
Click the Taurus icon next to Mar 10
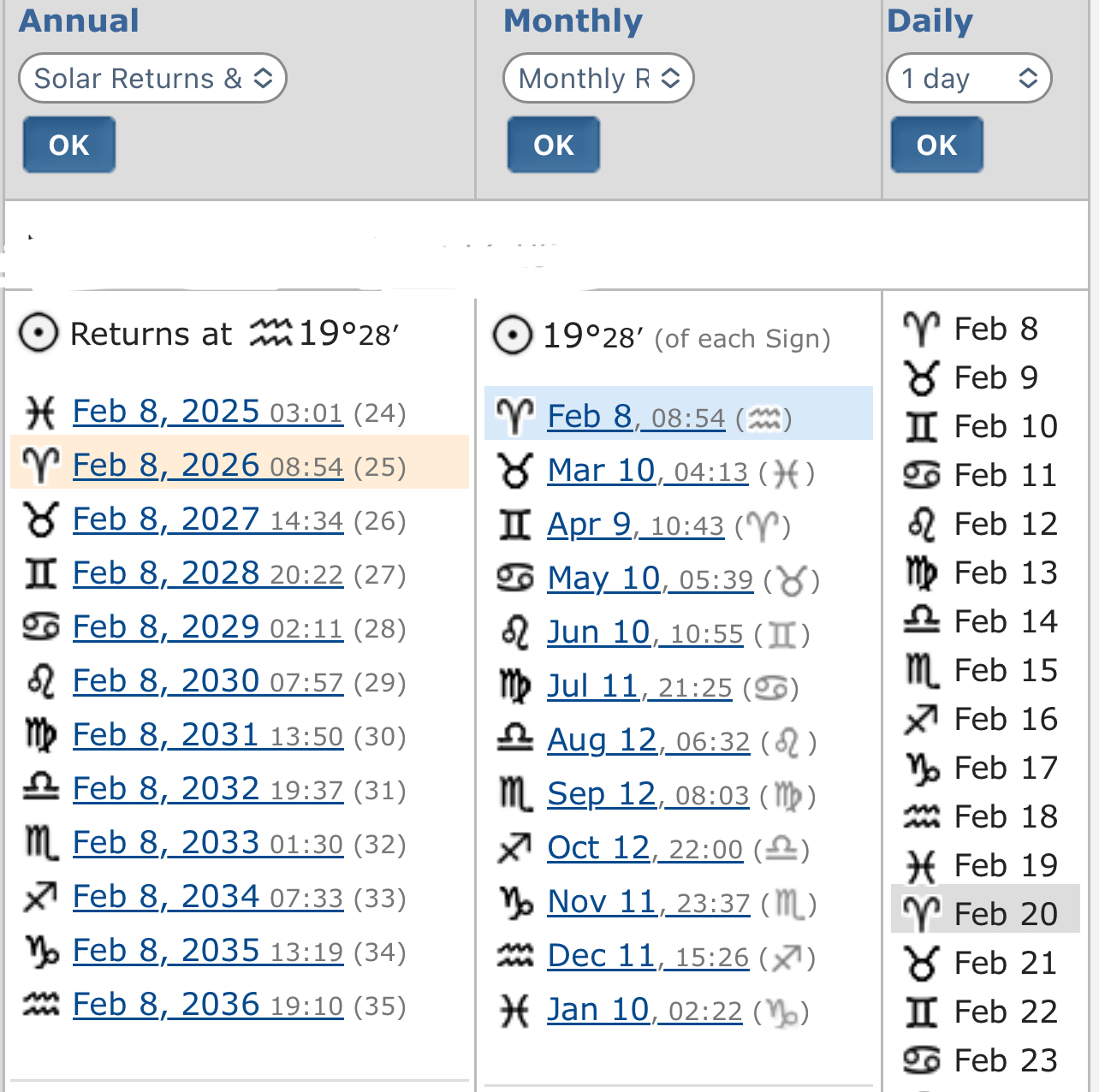pos(515,472)
